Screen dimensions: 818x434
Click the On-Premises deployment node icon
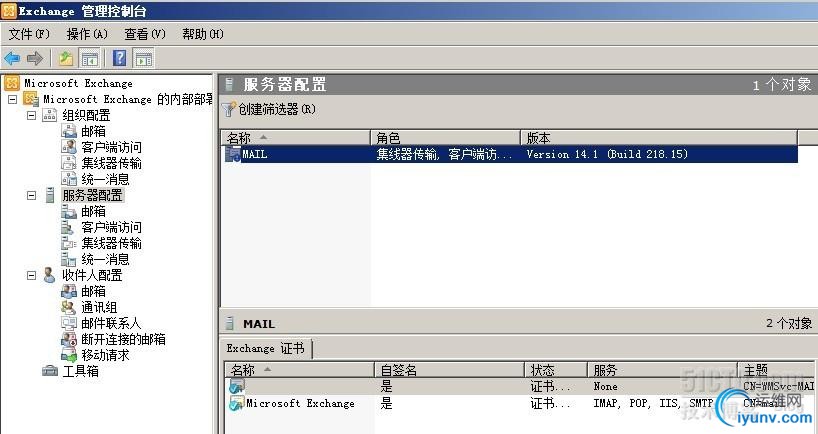[31, 99]
